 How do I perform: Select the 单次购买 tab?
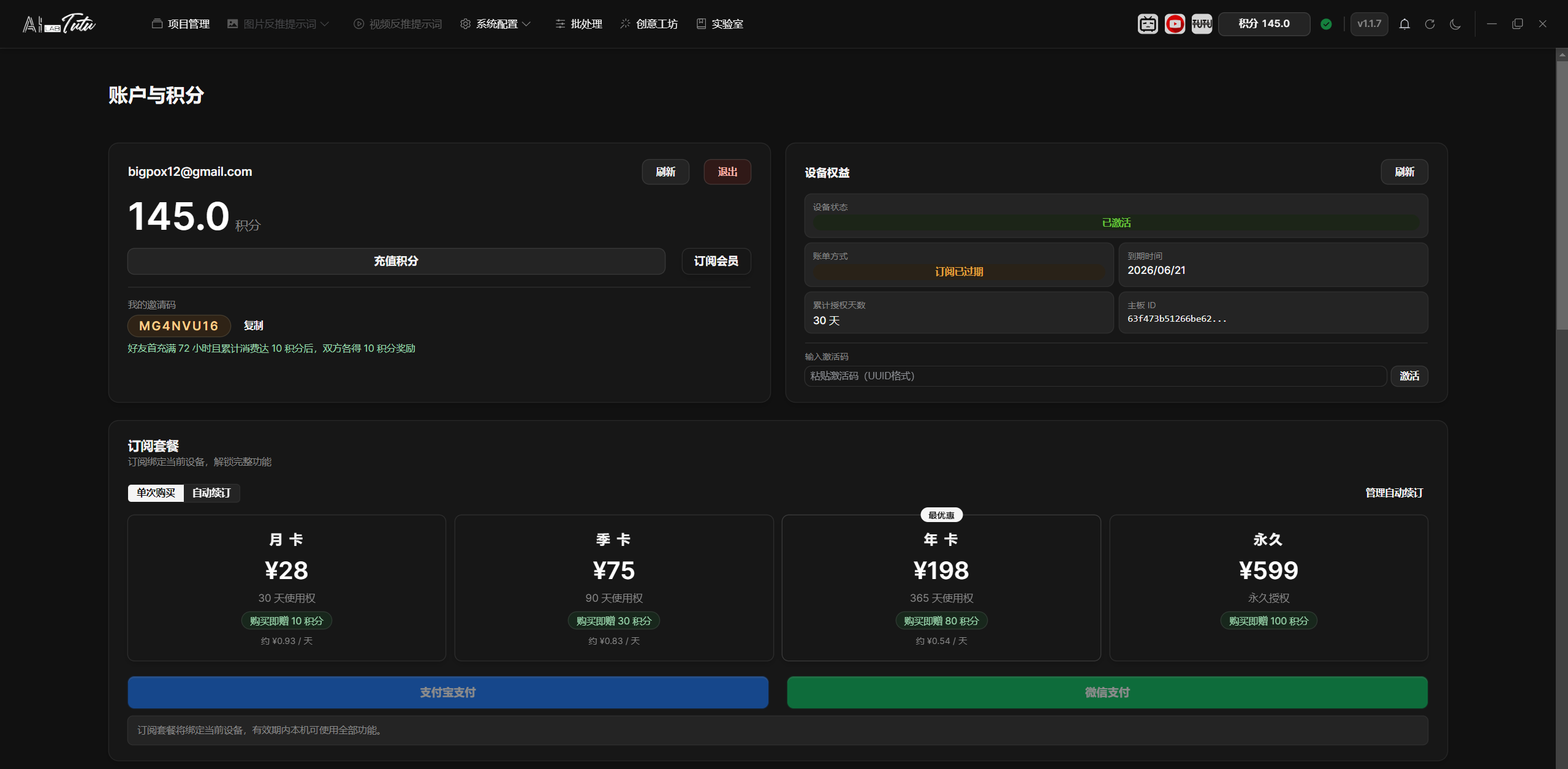pyautogui.click(x=156, y=493)
